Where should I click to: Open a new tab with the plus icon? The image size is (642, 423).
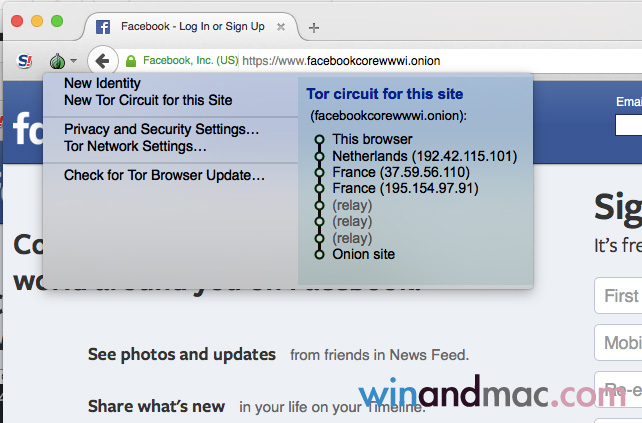pos(314,27)
